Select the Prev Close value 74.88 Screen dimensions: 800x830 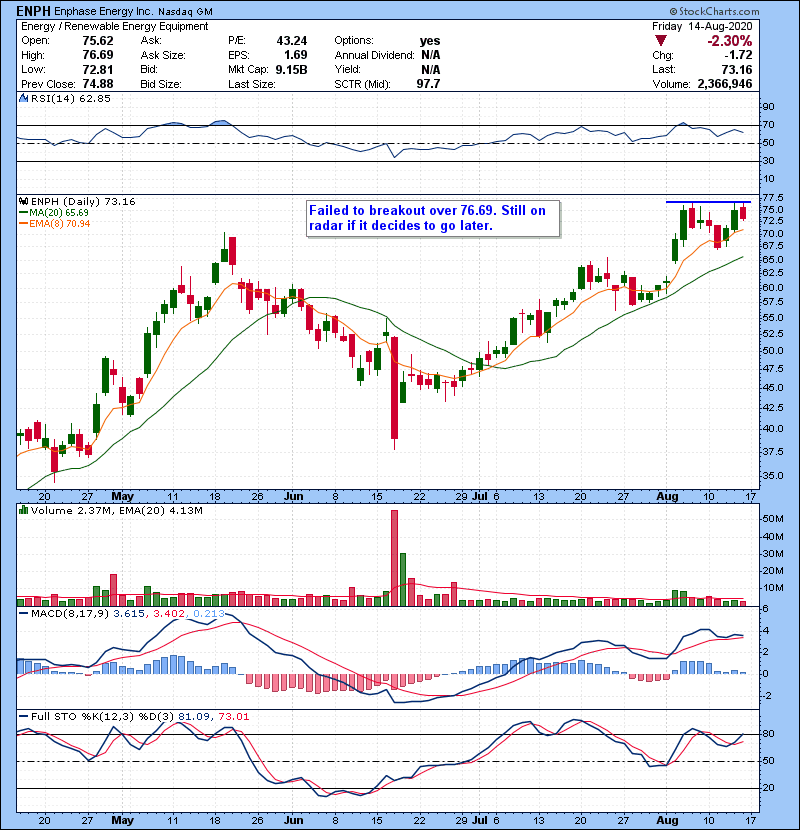pyautogui.click(x=98, y=84)
